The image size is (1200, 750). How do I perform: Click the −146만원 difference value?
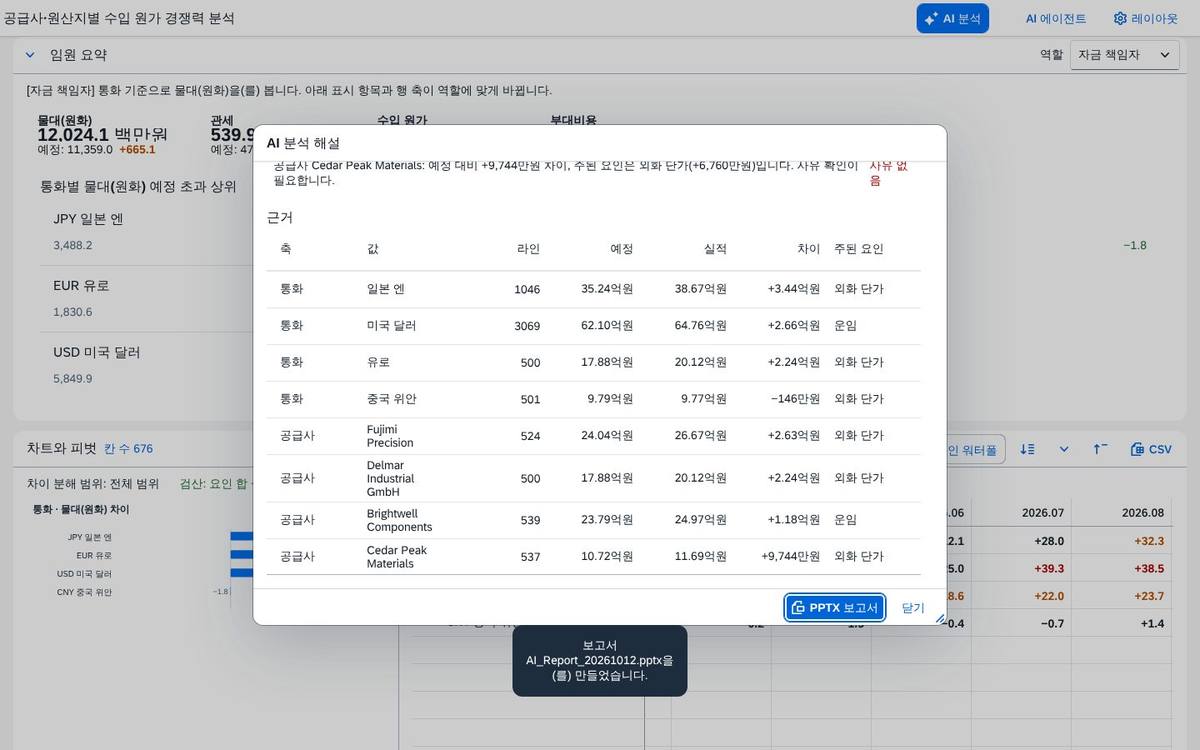point(796,399)
